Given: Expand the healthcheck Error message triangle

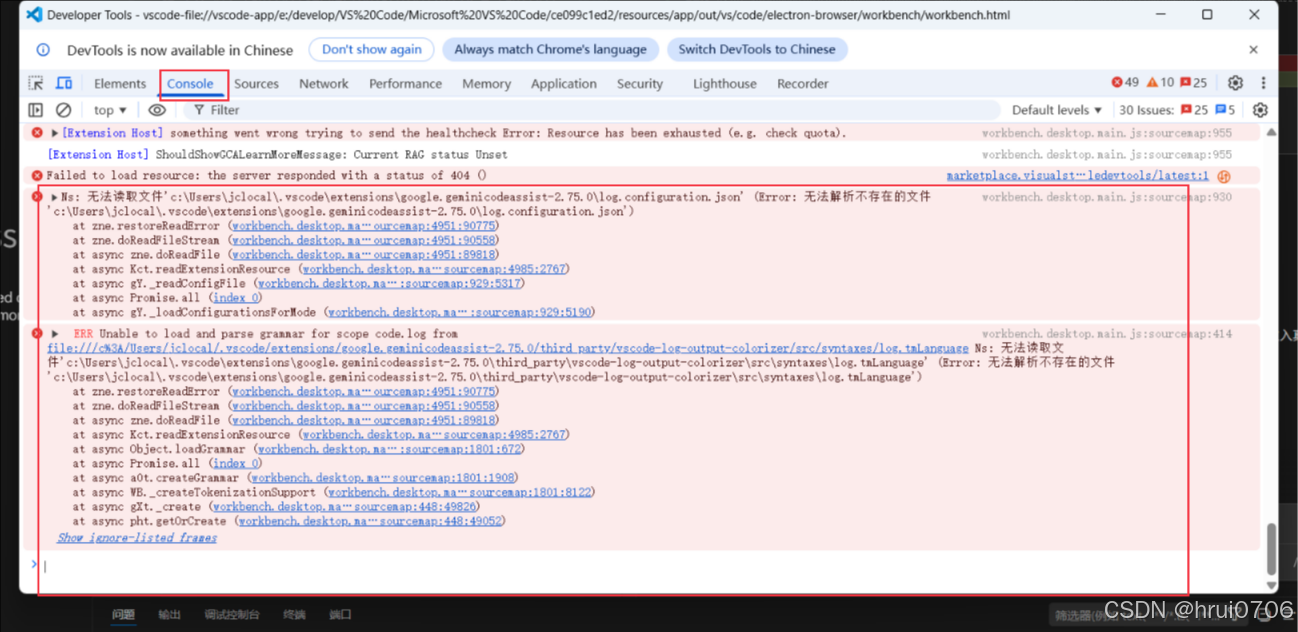Looking at the screenshot, I should click(54, 133).
